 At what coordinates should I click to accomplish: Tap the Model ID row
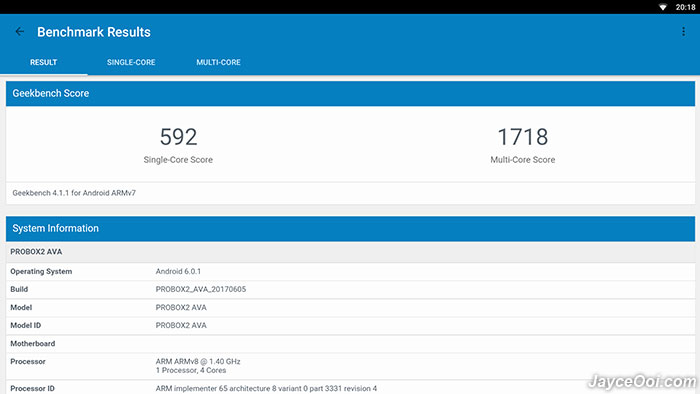(350, 325)
